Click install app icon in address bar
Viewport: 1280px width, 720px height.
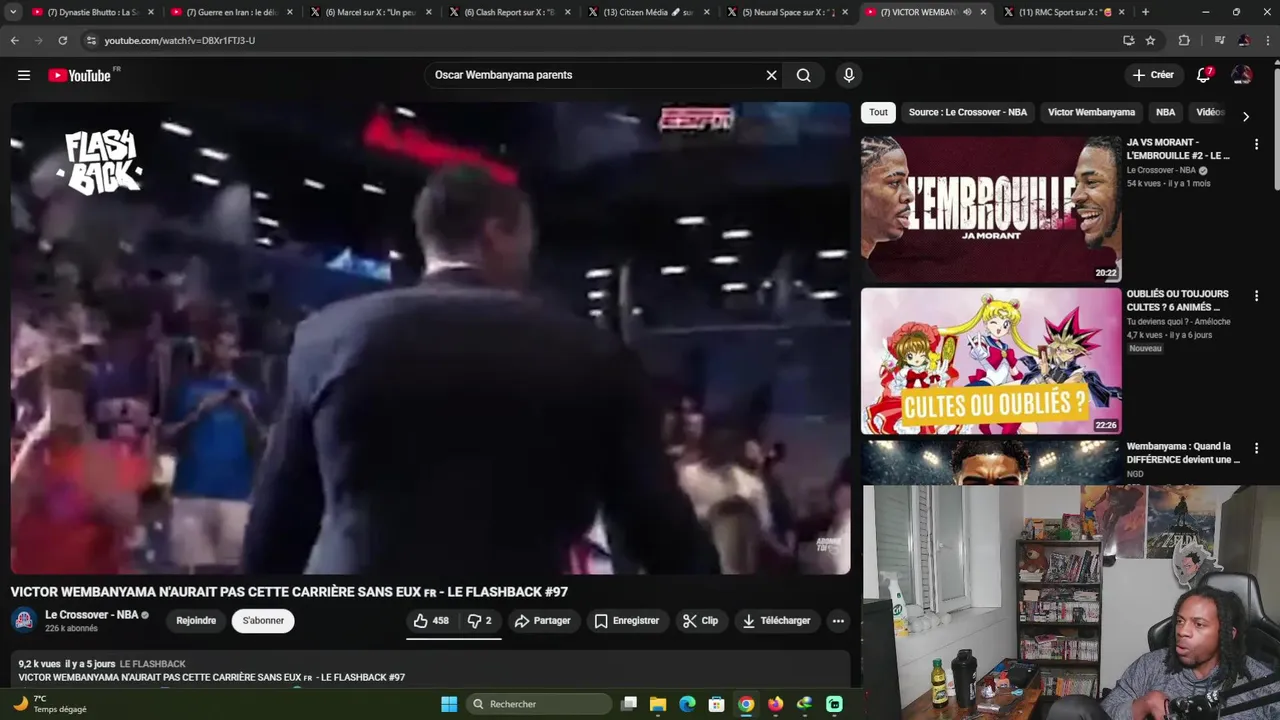pos(1128,40)
